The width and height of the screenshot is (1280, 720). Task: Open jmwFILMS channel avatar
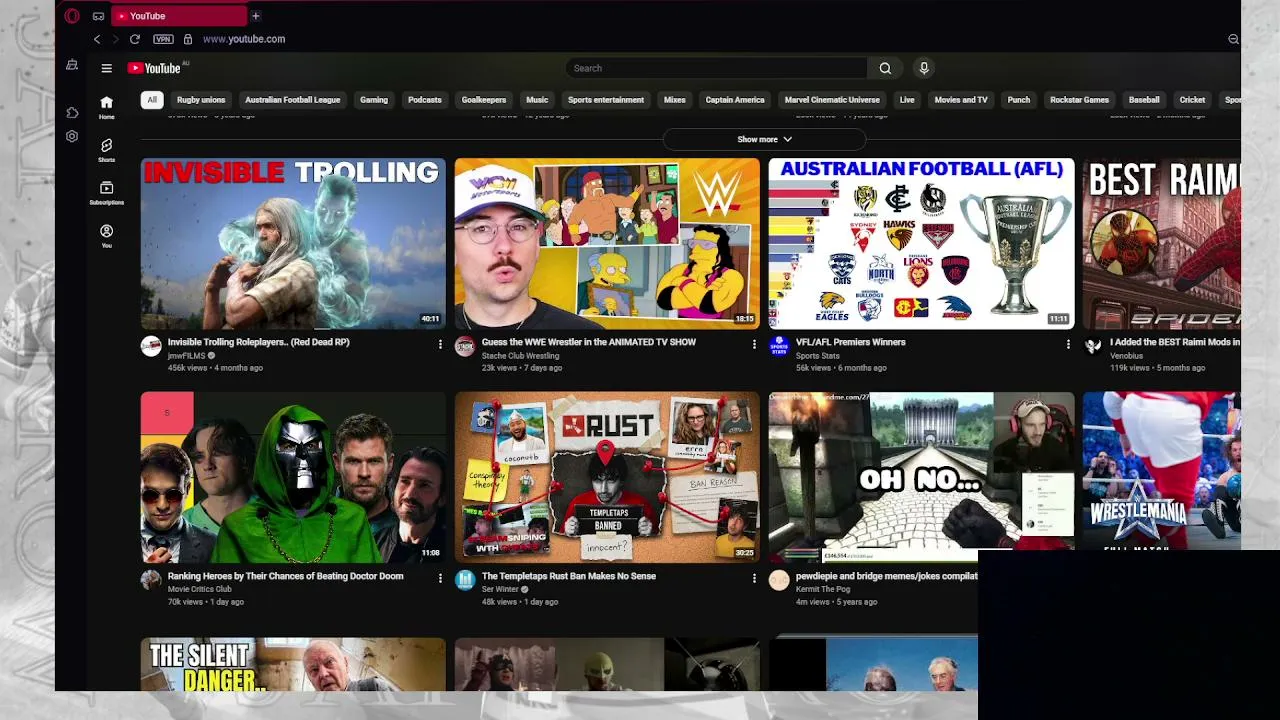[x=151, y=346]
